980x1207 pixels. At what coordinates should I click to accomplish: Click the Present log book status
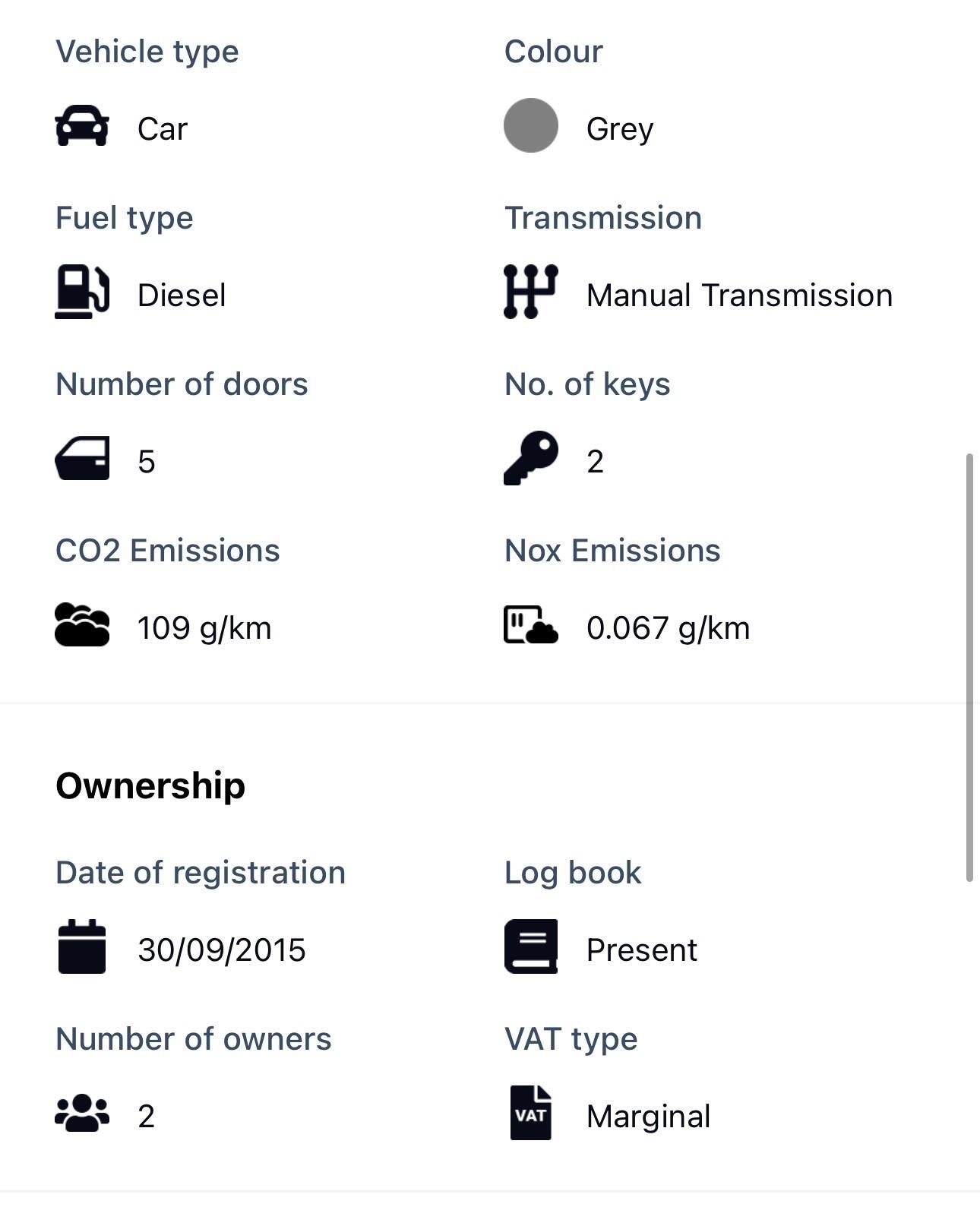tap(641, 950)
